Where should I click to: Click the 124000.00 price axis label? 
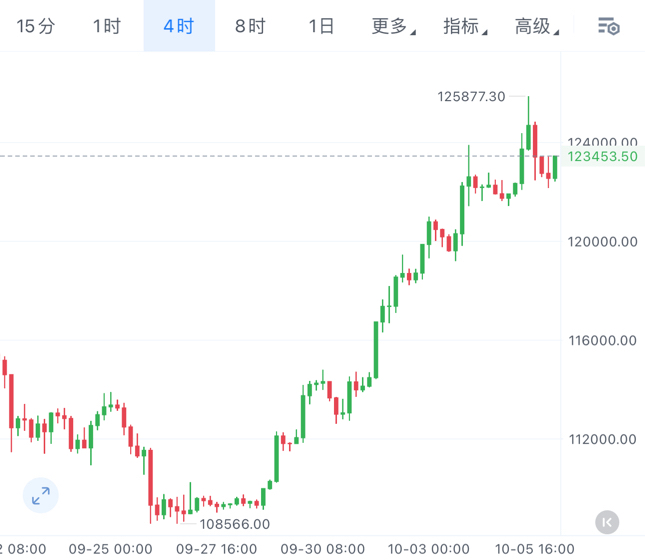tap(601, 142)
